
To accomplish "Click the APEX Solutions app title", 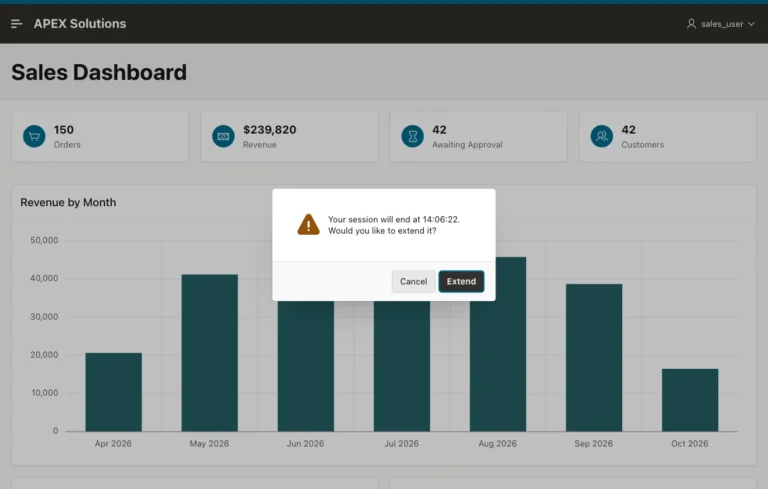I will point(80,24).
